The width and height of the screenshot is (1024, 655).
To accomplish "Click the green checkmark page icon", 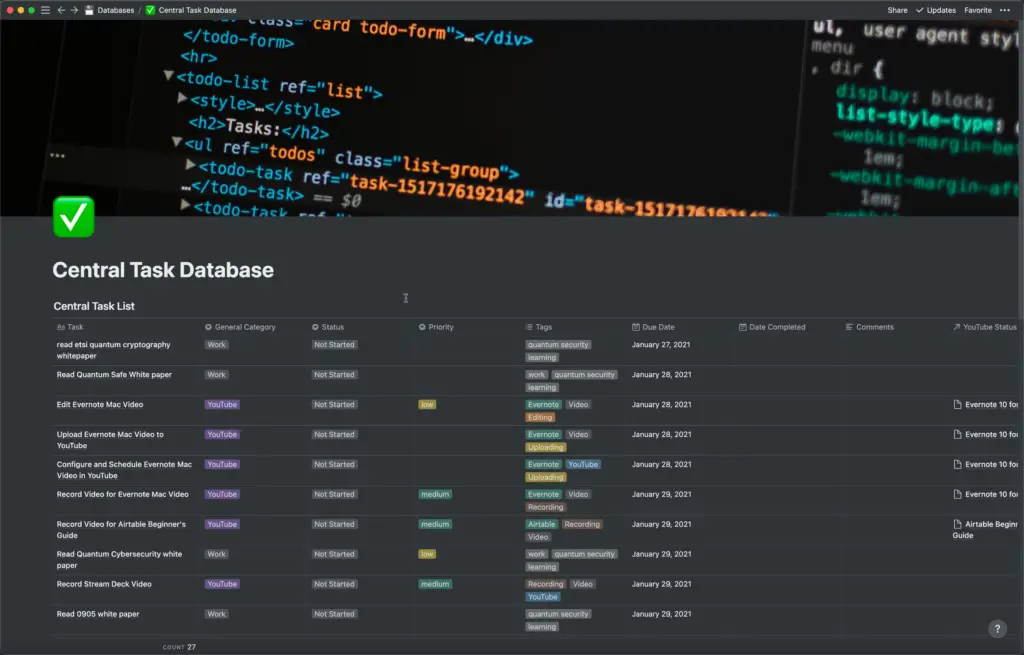I will (x=73, y=217).
